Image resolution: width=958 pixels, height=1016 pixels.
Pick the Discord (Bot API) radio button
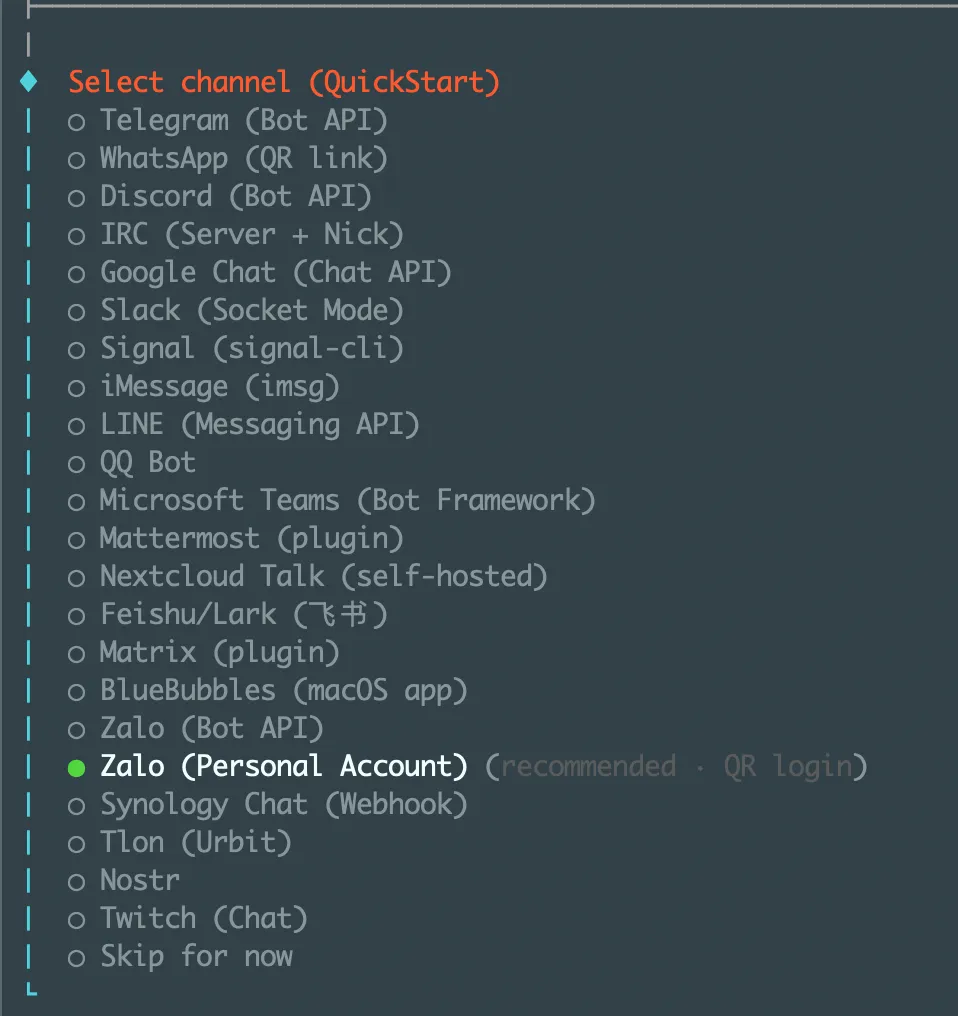[x=77, y=198]
